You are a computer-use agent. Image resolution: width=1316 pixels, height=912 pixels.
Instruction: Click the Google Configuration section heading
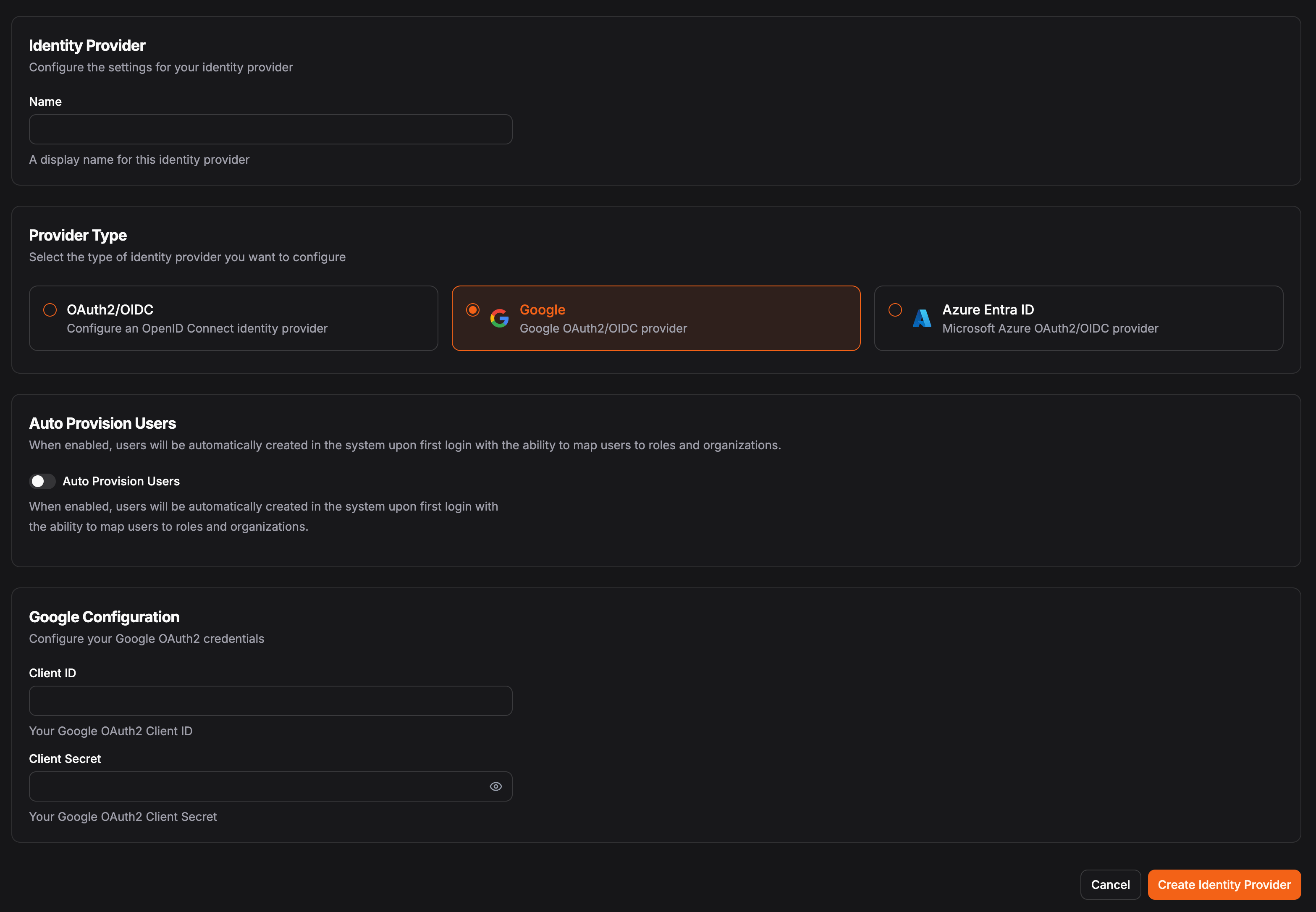(104, 616)
